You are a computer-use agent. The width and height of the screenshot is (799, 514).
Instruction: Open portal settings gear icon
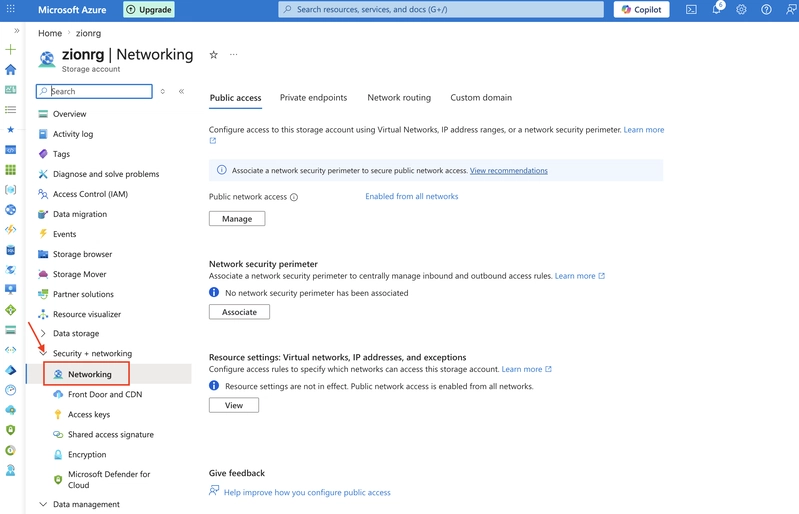(x=741, y=10)
